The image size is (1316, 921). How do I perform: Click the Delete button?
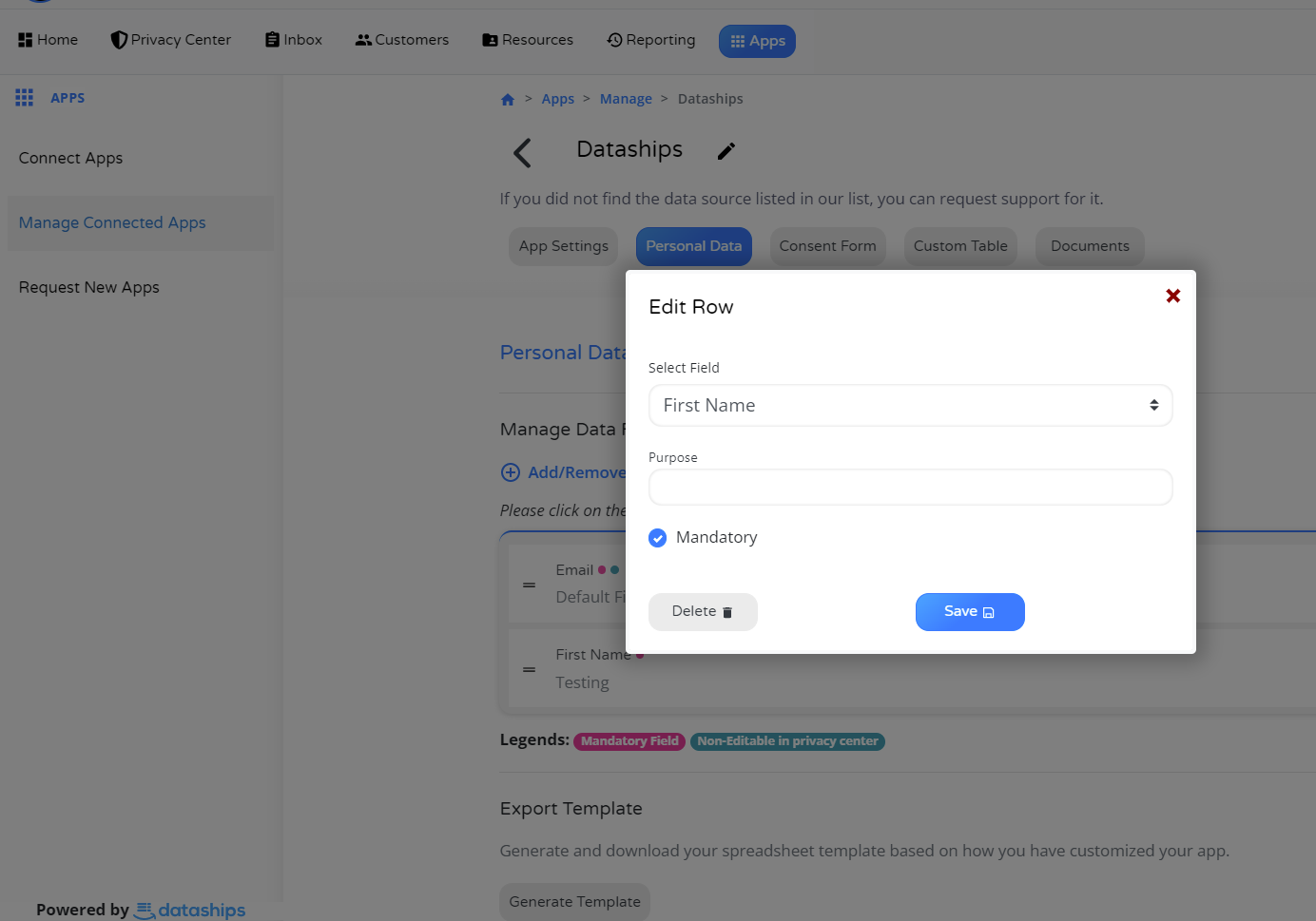[x=703, y=612]
